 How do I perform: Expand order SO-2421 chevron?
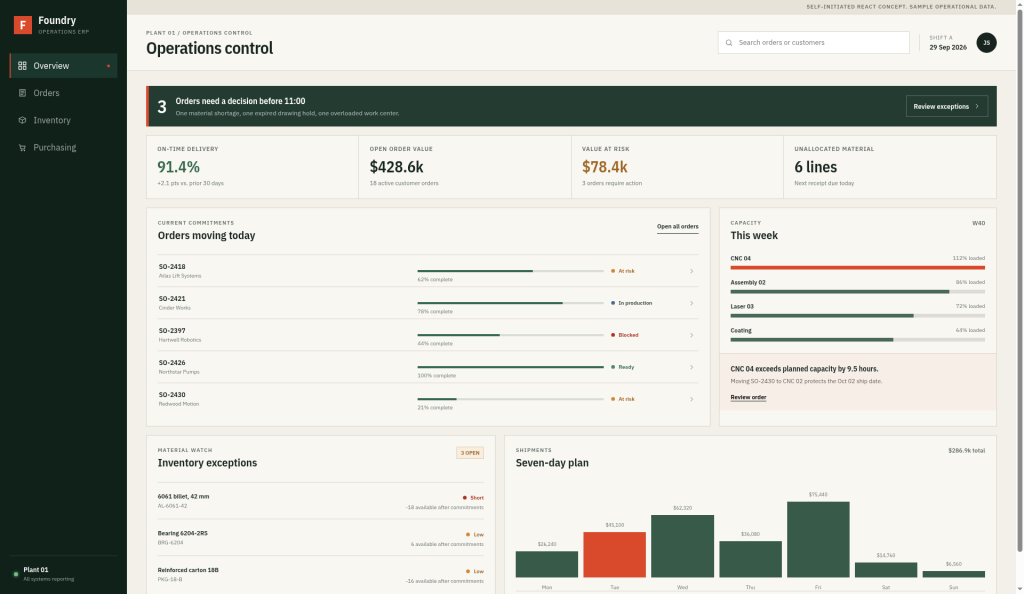[692, 303]
